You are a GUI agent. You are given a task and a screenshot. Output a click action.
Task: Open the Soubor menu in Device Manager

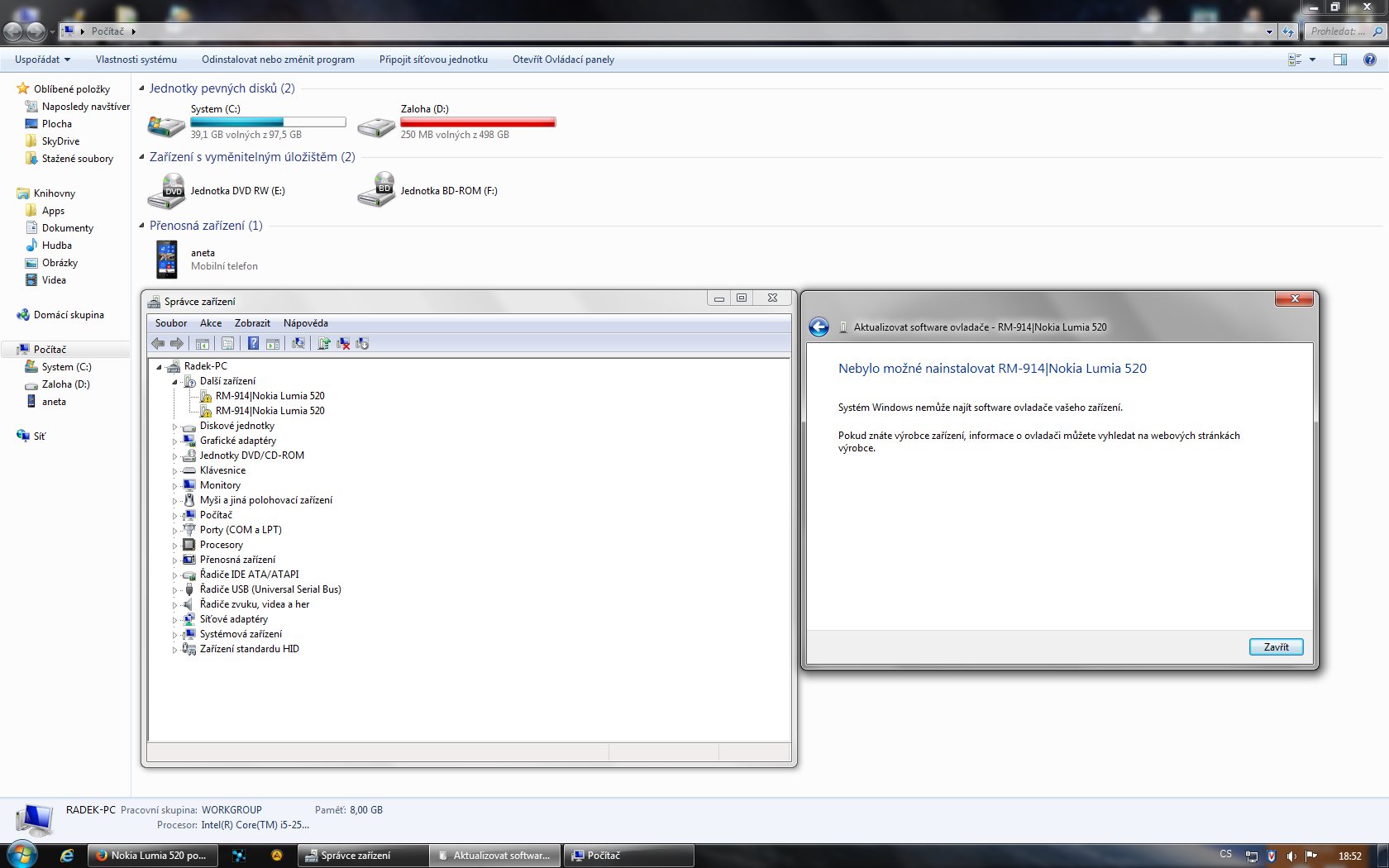(171, 323)
